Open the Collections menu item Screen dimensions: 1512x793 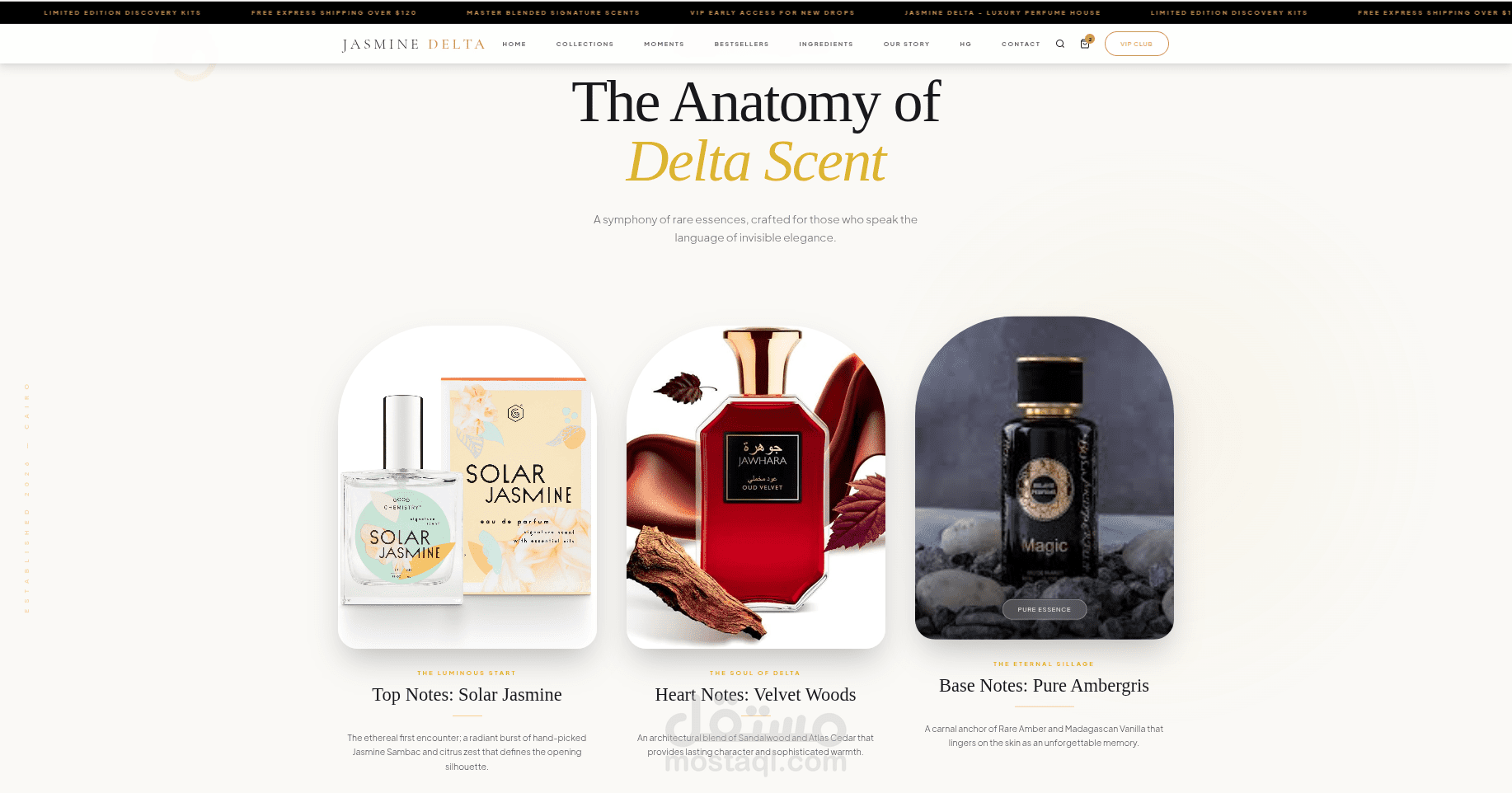tap(585, 45)
